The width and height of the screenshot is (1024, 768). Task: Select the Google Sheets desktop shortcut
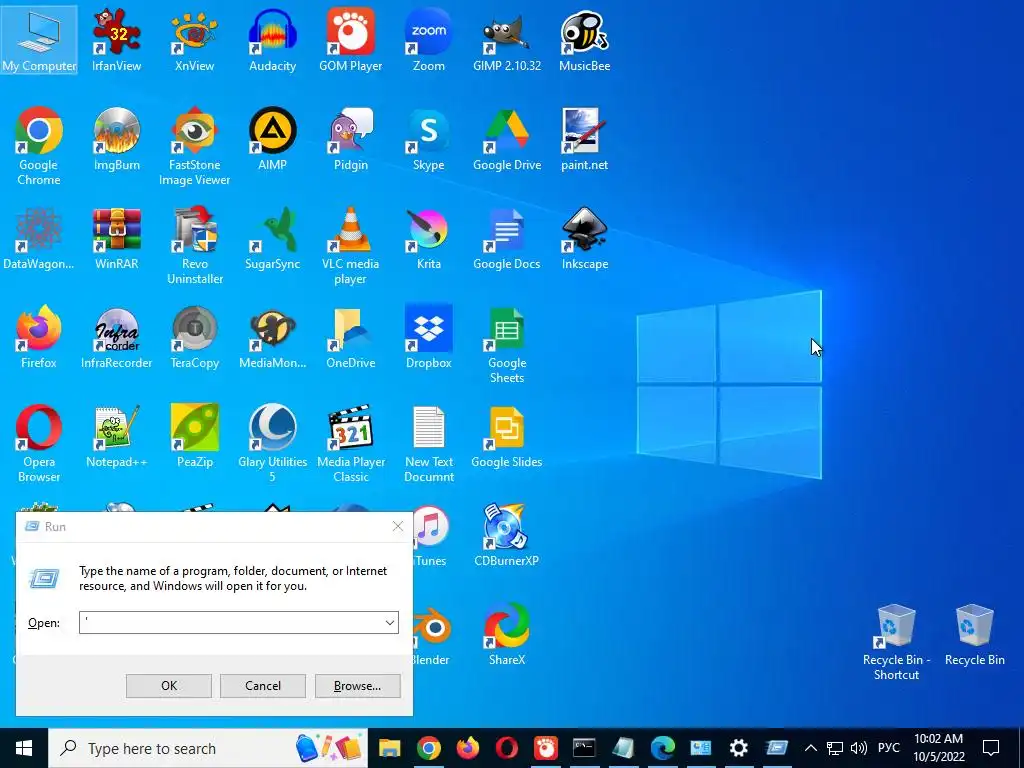click(x=507, y=344)
